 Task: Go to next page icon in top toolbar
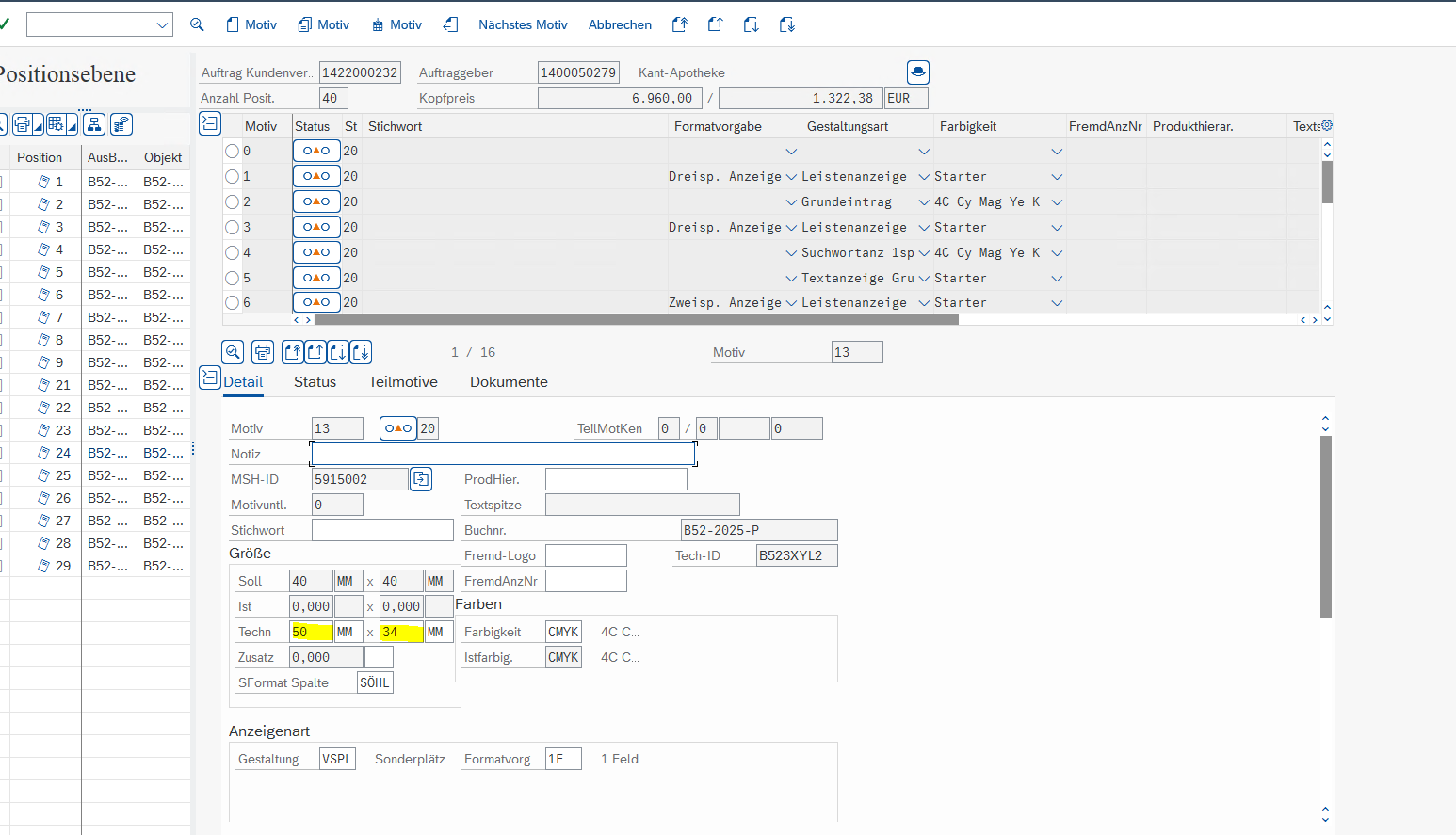pyautogui.click(x=752, y=24)
